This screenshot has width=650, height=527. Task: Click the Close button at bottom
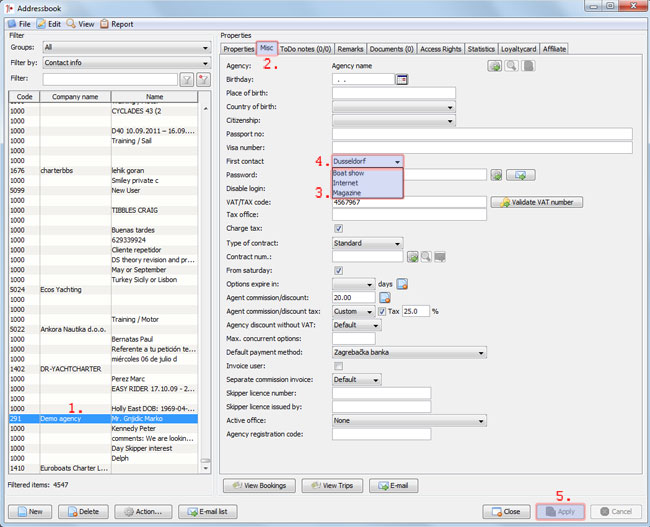coord(506,512)
